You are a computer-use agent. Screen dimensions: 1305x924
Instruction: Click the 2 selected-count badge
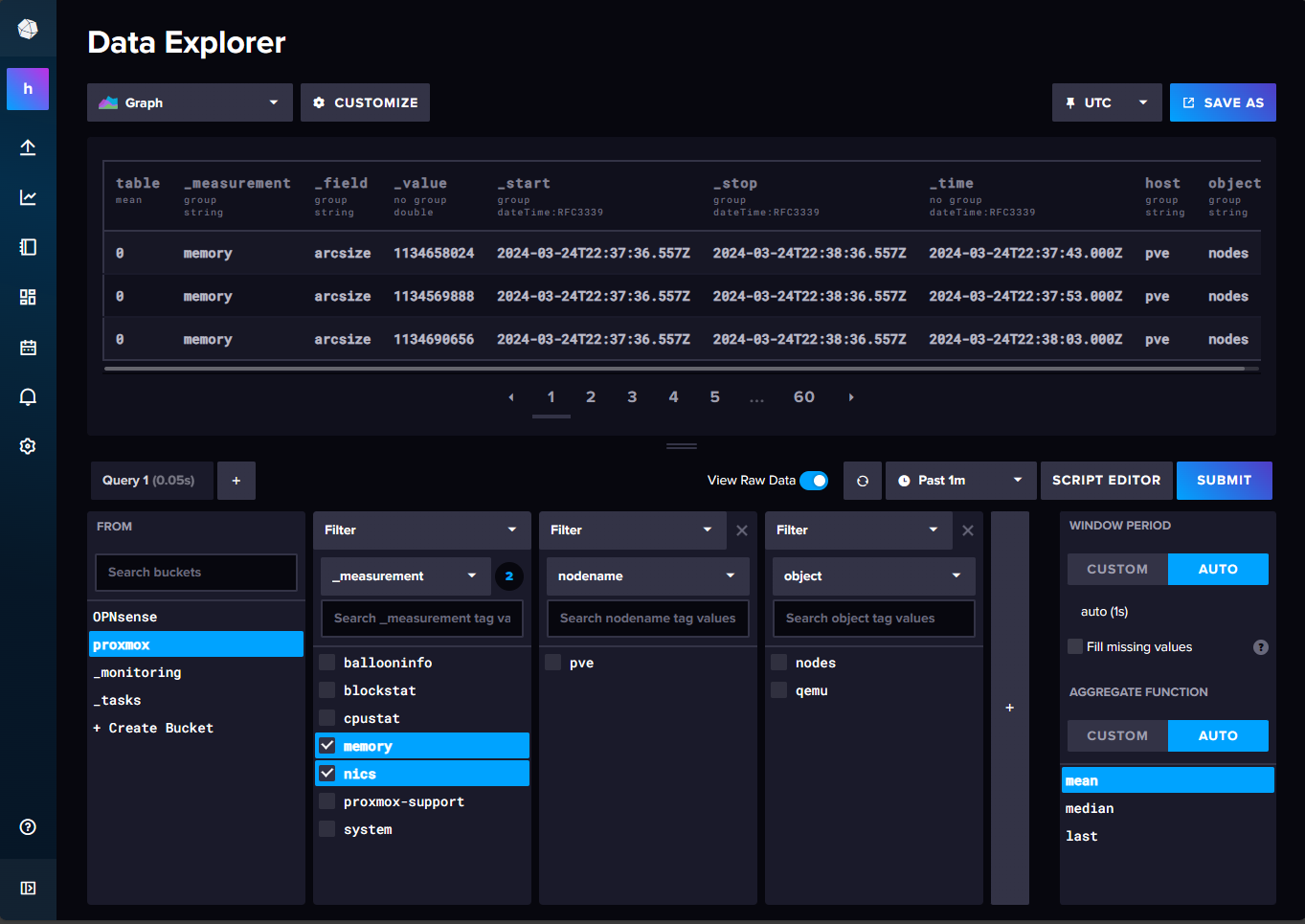coord(509,576)
